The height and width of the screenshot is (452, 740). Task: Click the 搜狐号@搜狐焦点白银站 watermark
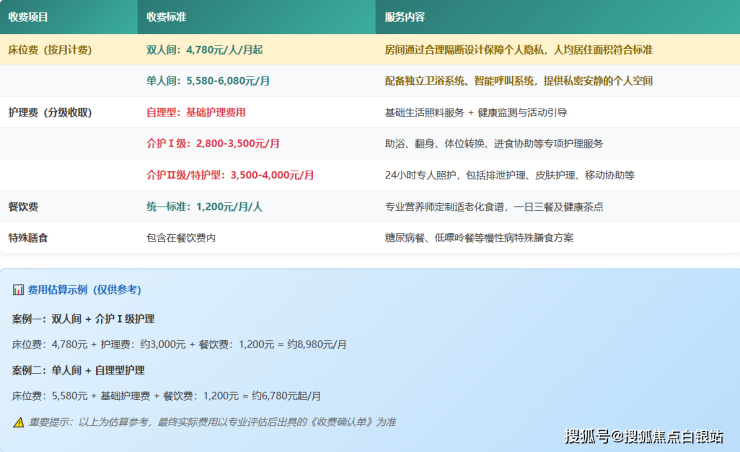tap(644, 436)
